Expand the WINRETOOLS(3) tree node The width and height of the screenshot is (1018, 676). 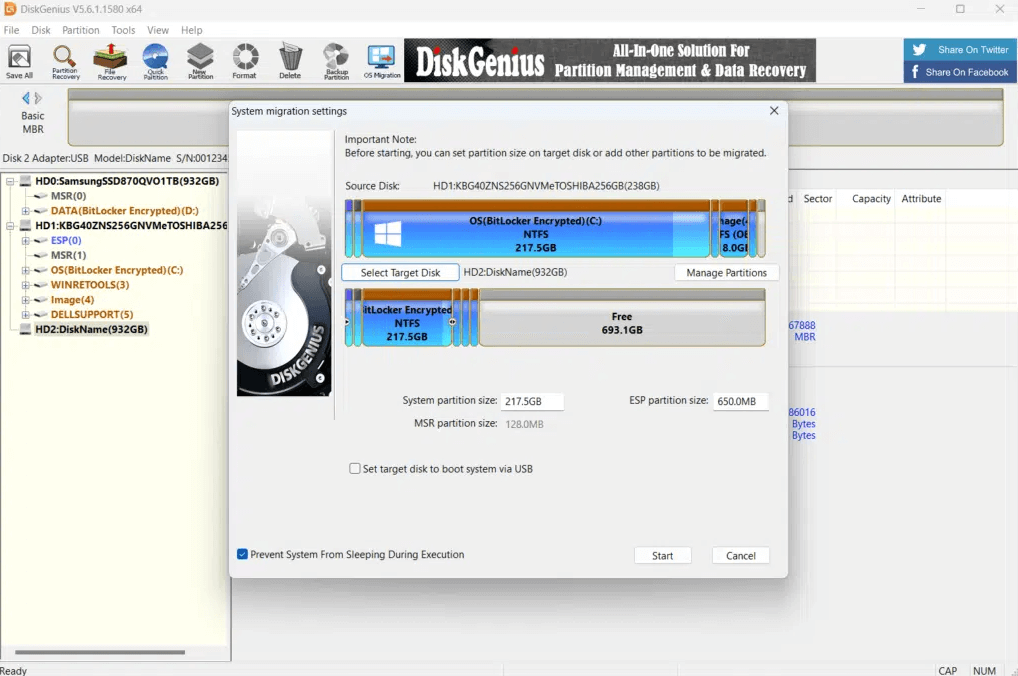click(26, 285)
